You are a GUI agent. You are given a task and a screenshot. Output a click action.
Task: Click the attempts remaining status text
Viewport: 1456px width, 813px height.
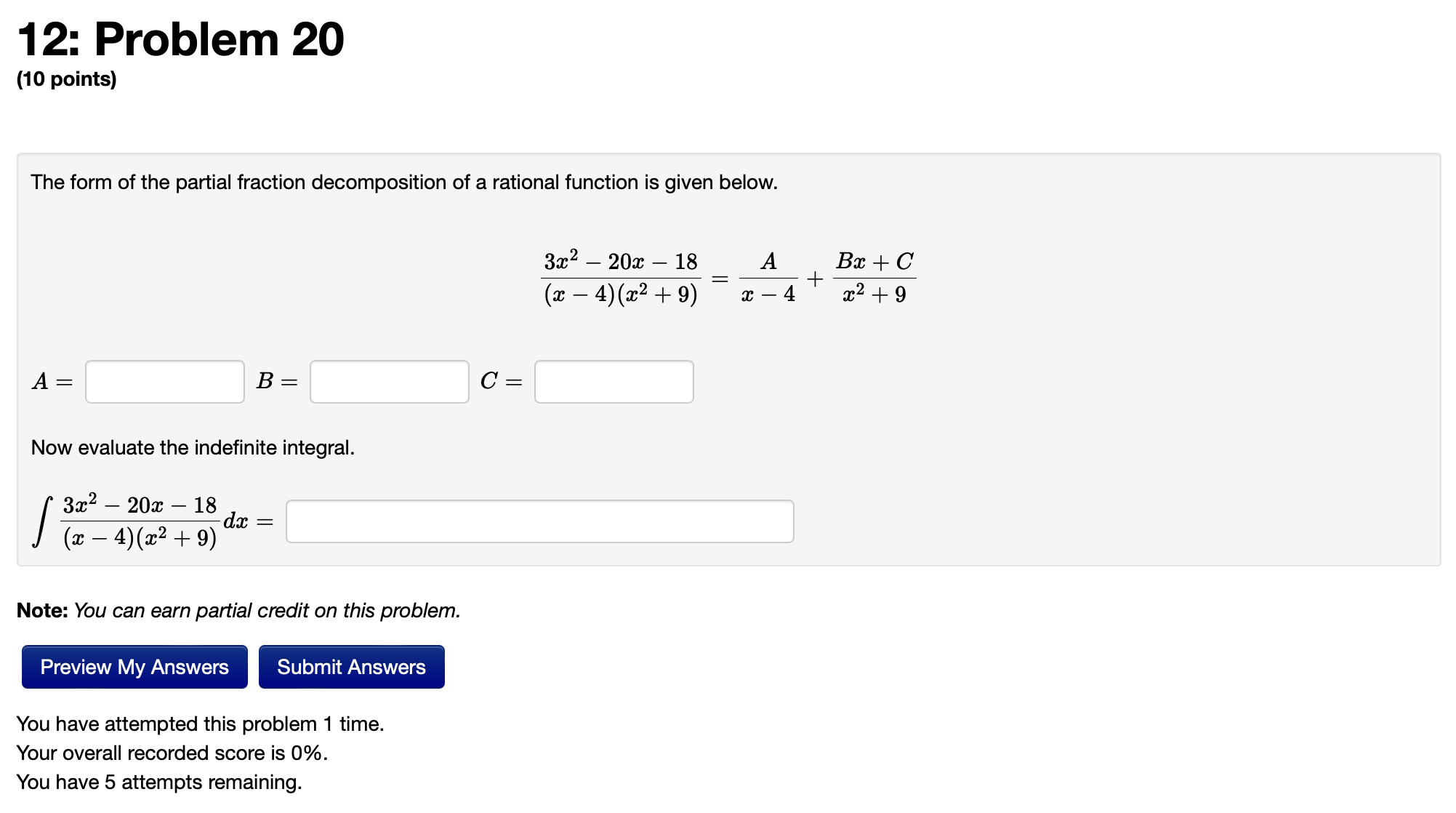[159, 782]
